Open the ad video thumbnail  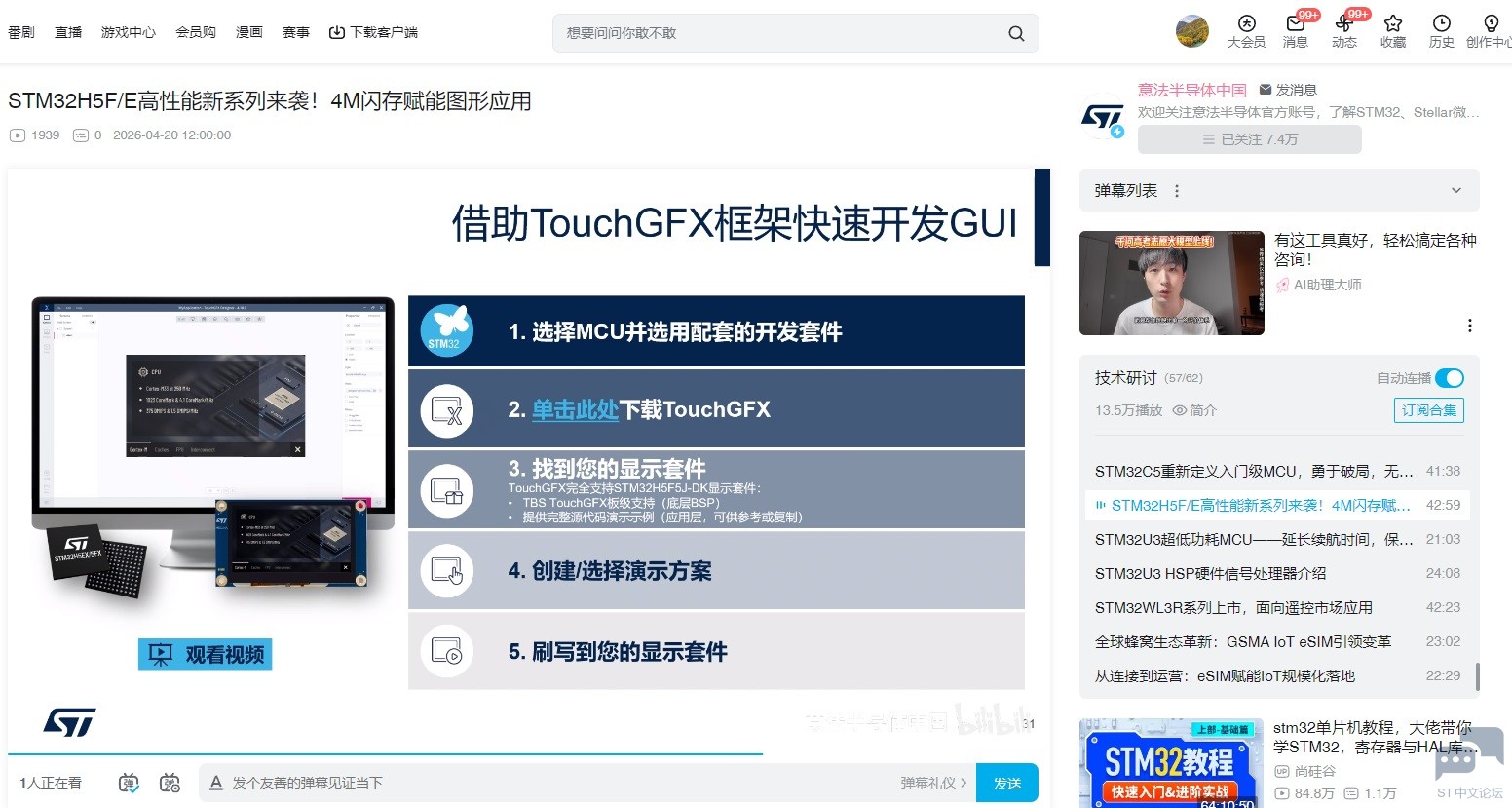pos(1172,284)
